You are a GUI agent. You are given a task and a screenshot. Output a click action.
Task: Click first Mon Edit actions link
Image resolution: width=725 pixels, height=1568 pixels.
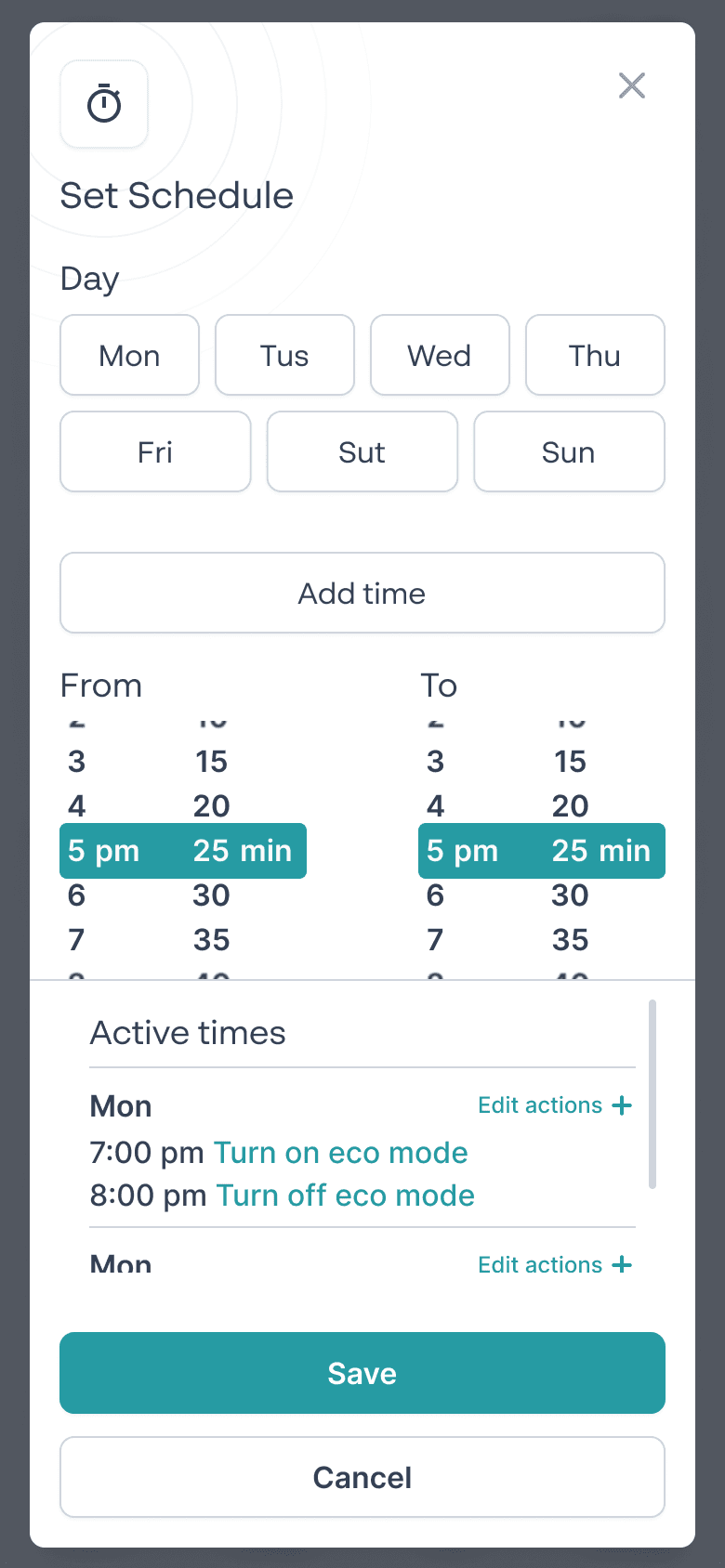click(x=540, y=1105)
